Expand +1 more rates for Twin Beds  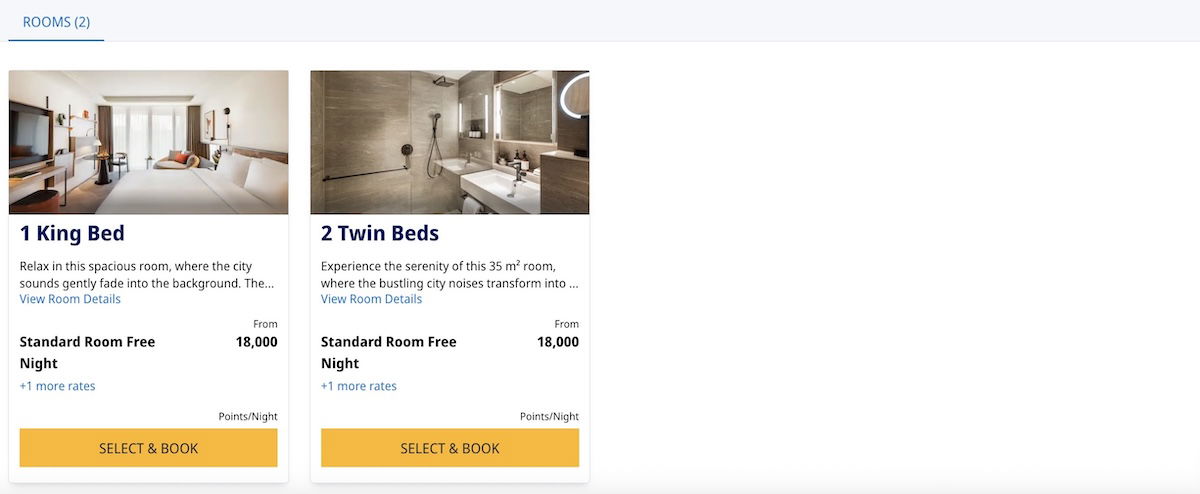click(359, 386)
